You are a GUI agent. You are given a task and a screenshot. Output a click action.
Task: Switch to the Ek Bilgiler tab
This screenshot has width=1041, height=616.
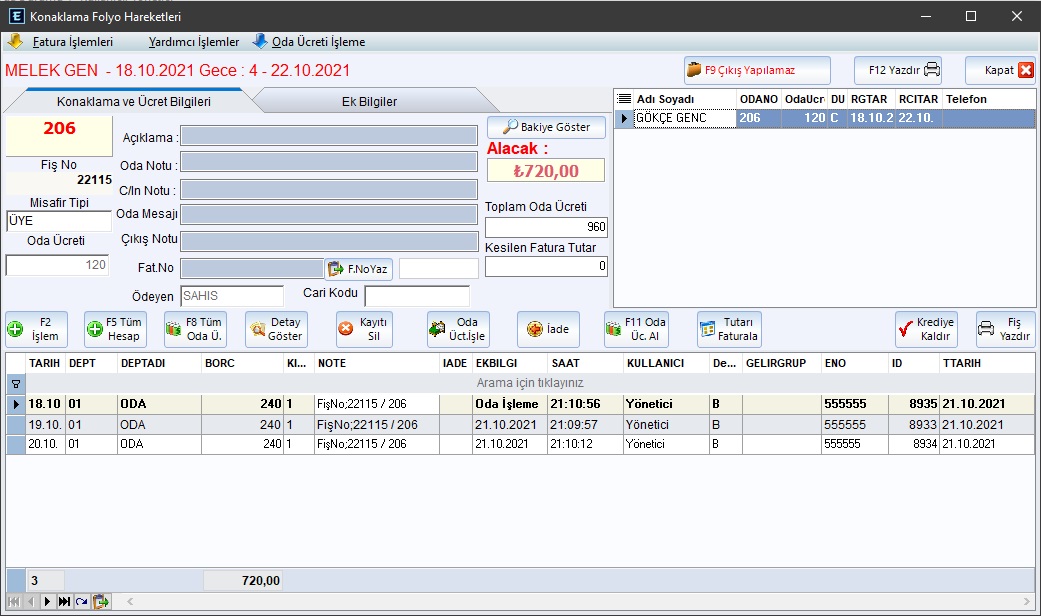pos(369,102)
